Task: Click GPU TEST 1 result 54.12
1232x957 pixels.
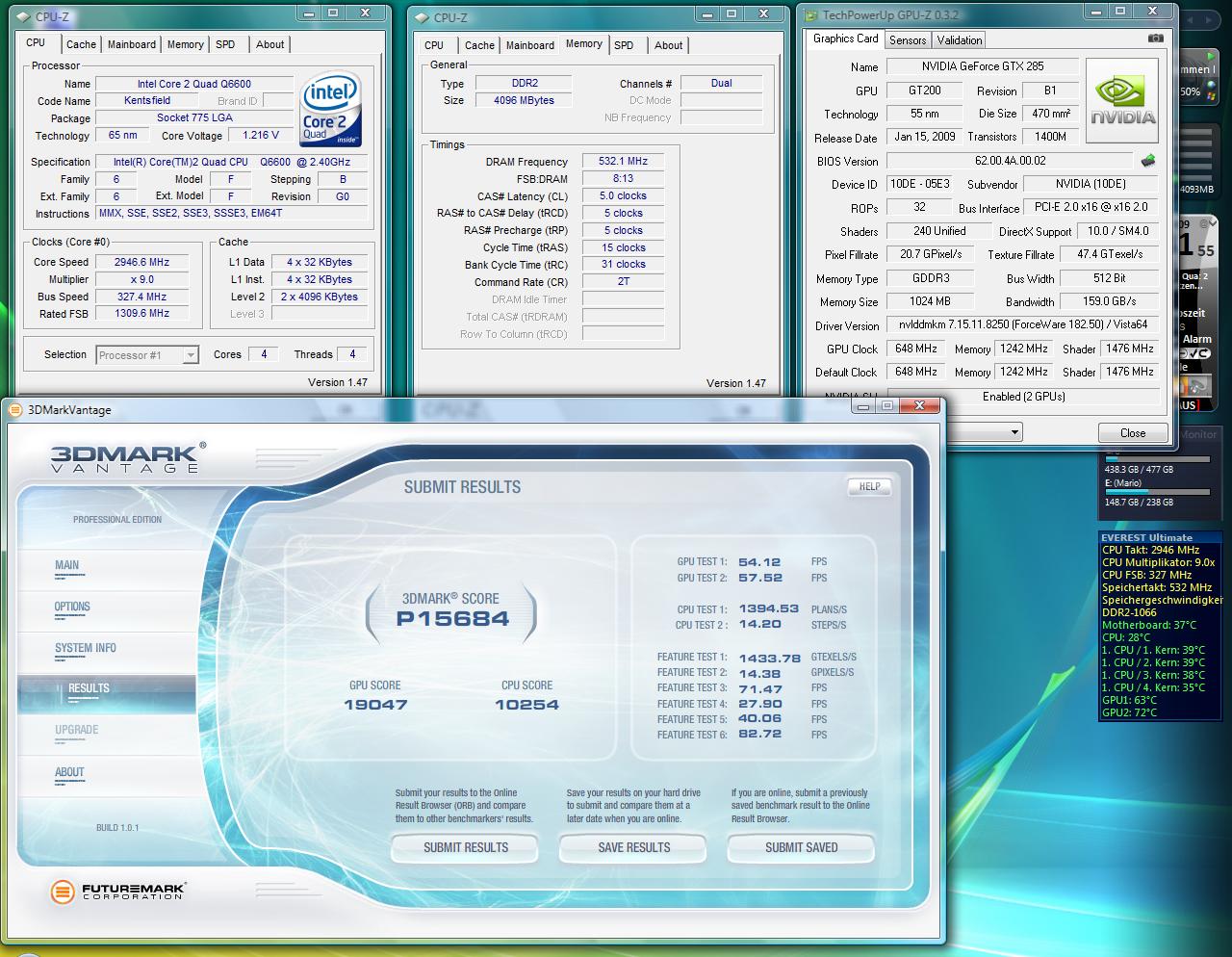Action: (759, 562)
